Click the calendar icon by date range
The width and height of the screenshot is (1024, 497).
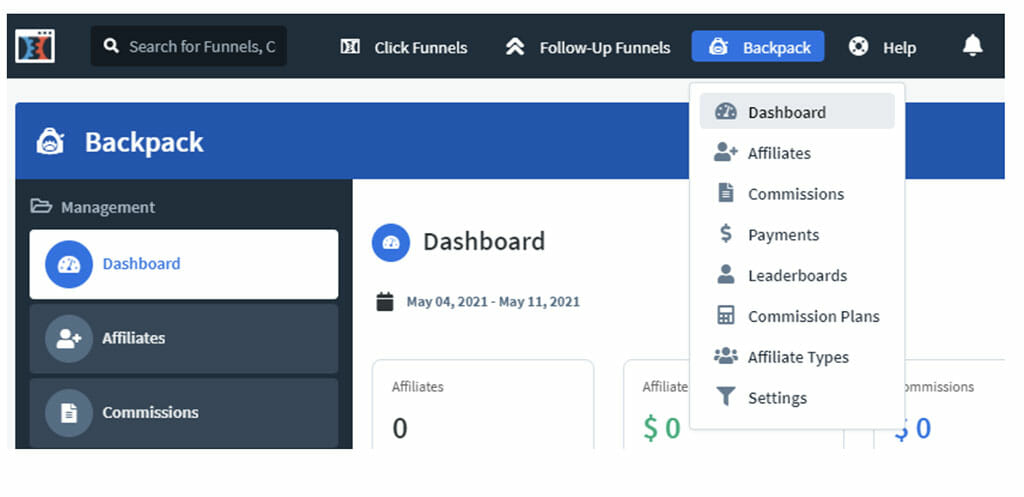click(385, 302)
